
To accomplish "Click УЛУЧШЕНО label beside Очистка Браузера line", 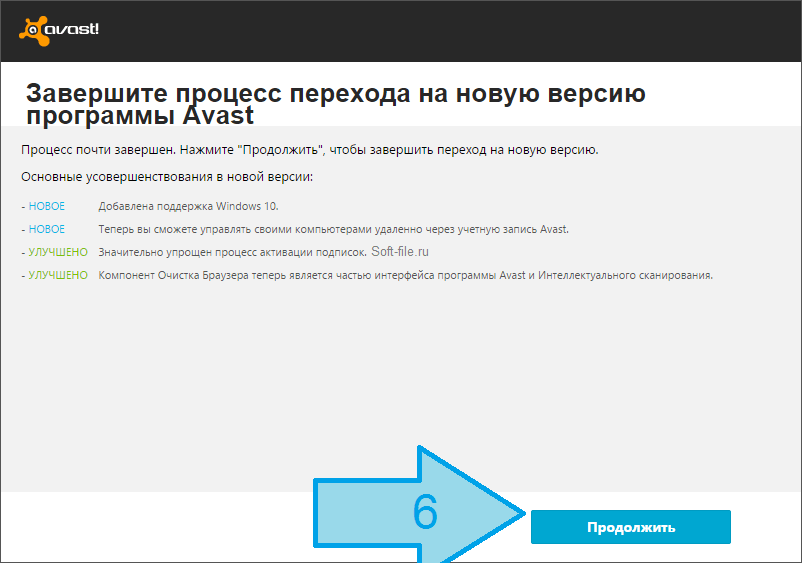I will (58, 275).
